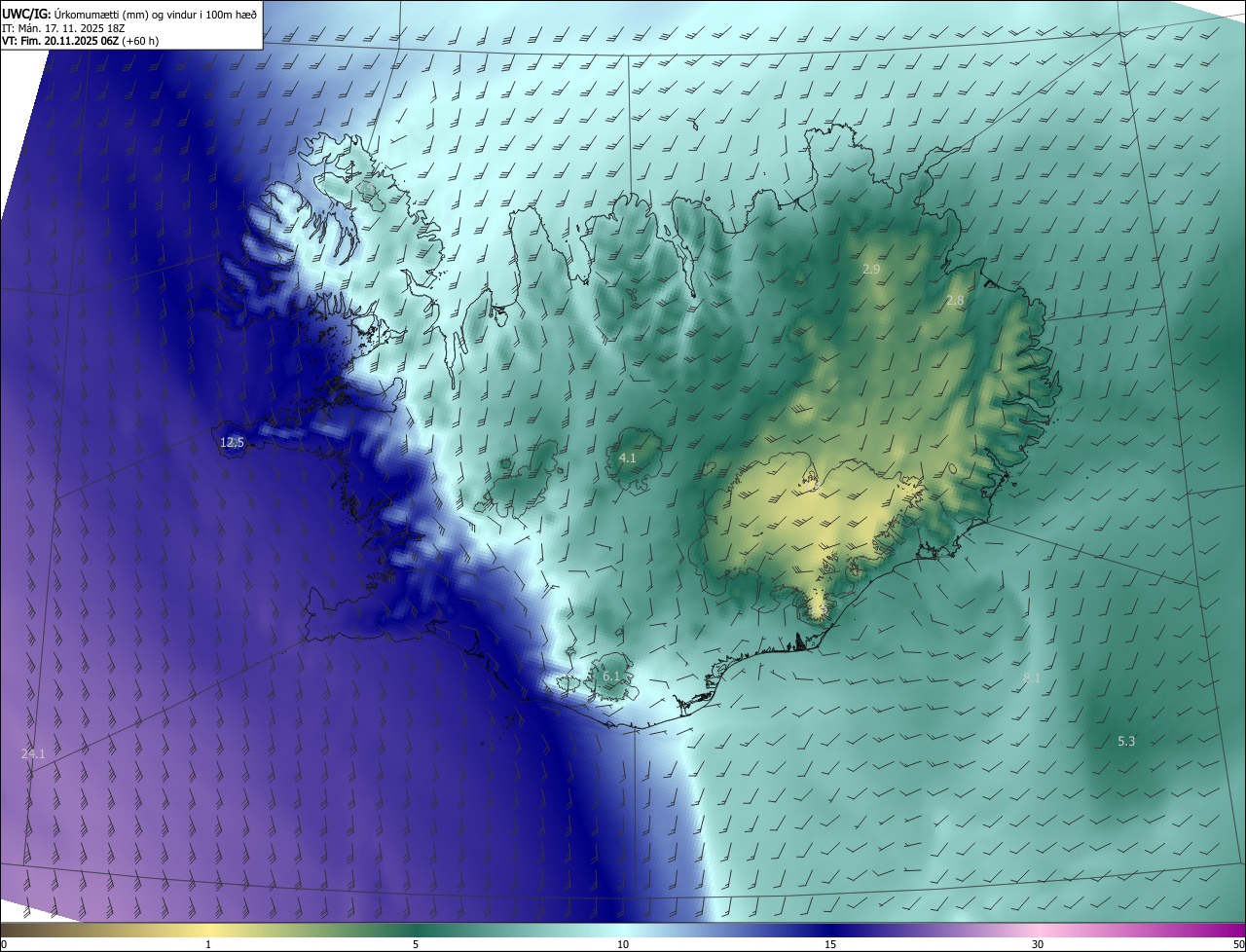1246x952 pixels.
Task: Click the 4.1 value label on the map
Action: tap(628, 458)
